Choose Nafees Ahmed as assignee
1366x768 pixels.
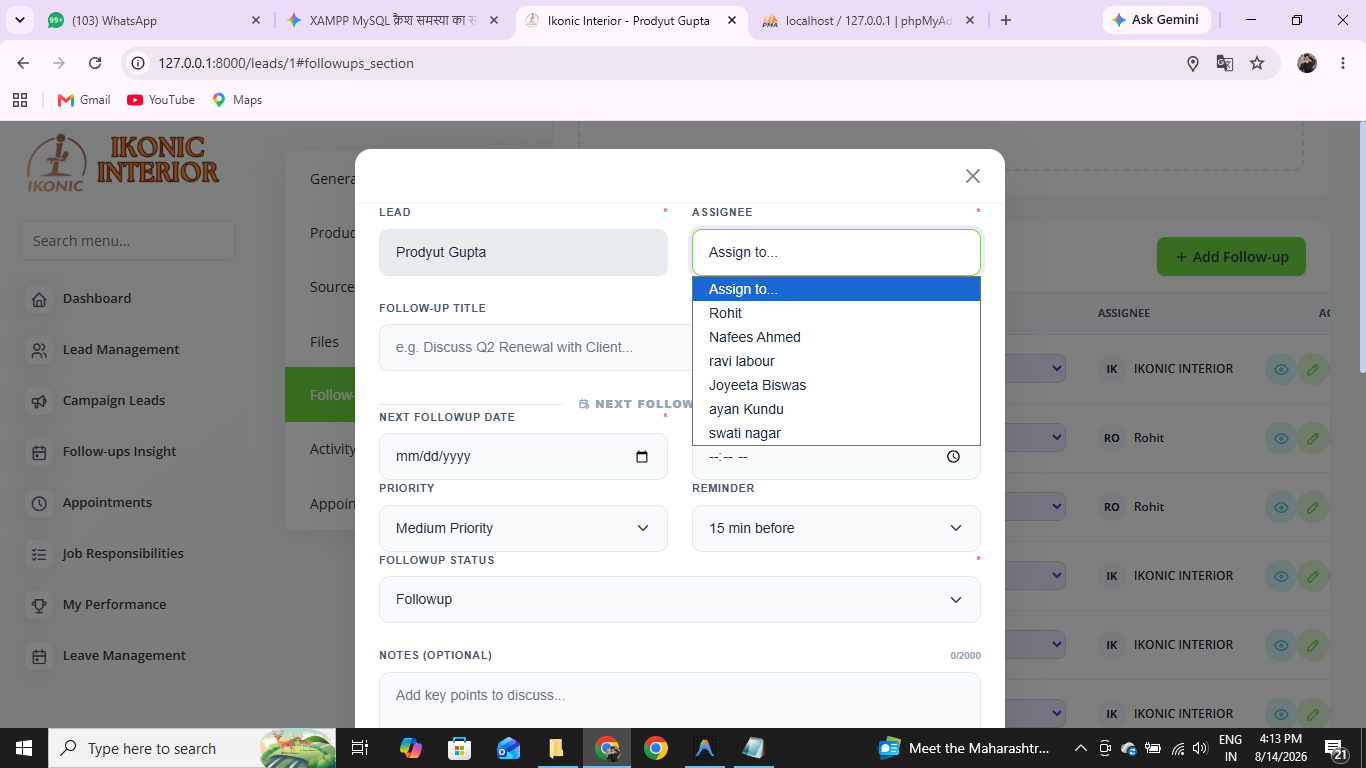tap(836, 337)
